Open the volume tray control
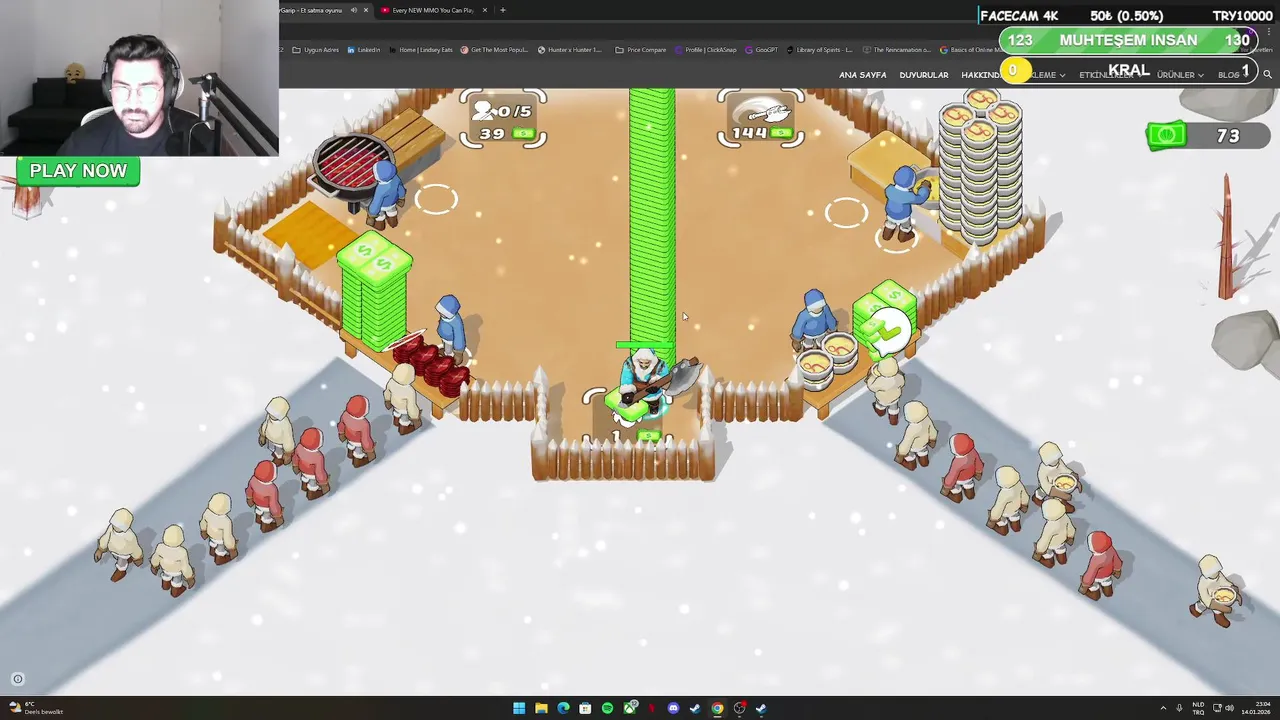 1229,708
